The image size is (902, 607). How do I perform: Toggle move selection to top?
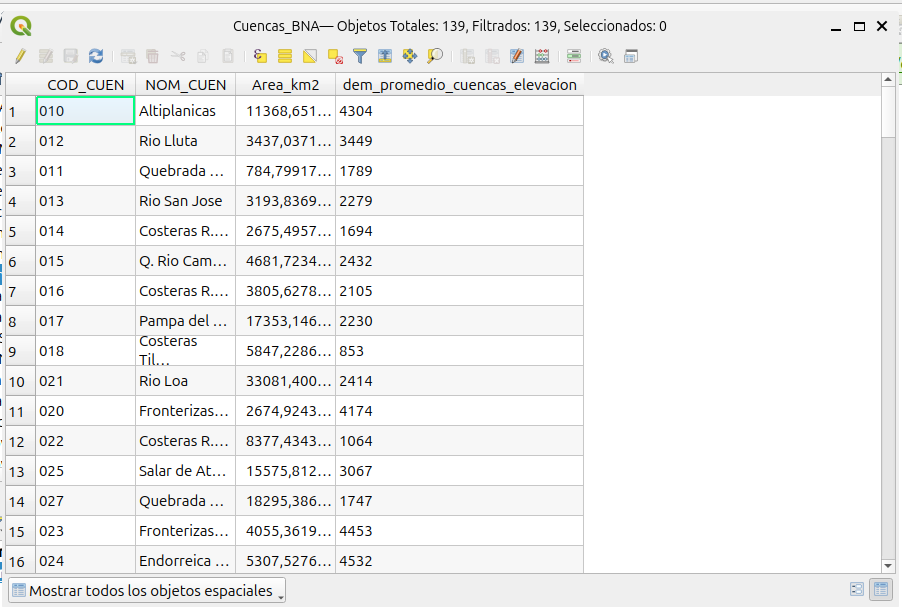(385, 57)
